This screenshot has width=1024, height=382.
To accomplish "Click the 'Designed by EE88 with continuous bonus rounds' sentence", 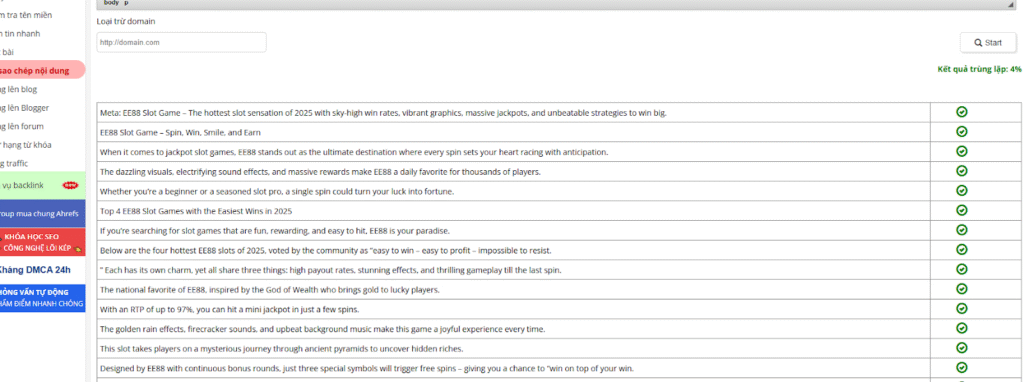I will click(x=367, y=368).
